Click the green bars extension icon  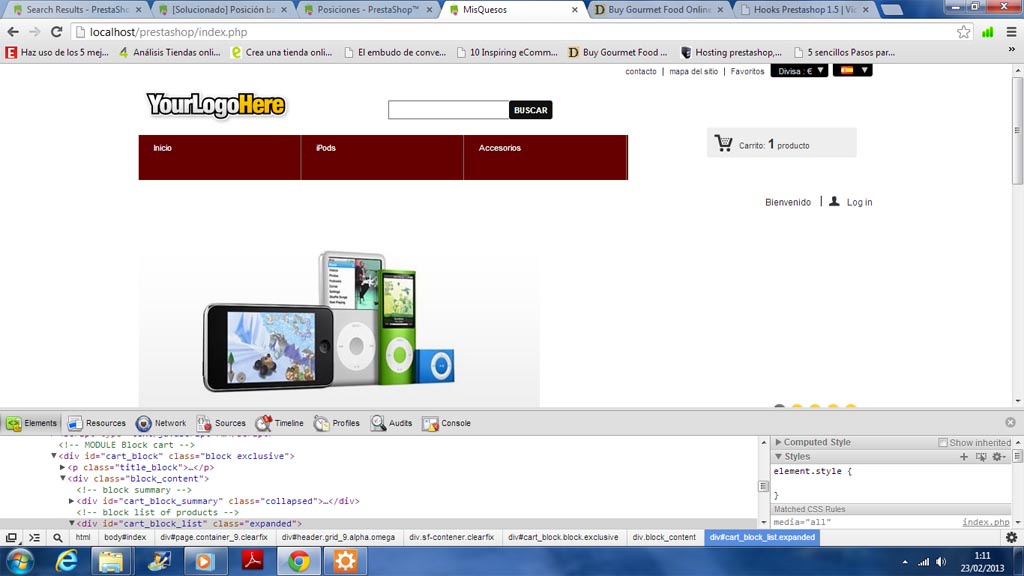[987, 31]
